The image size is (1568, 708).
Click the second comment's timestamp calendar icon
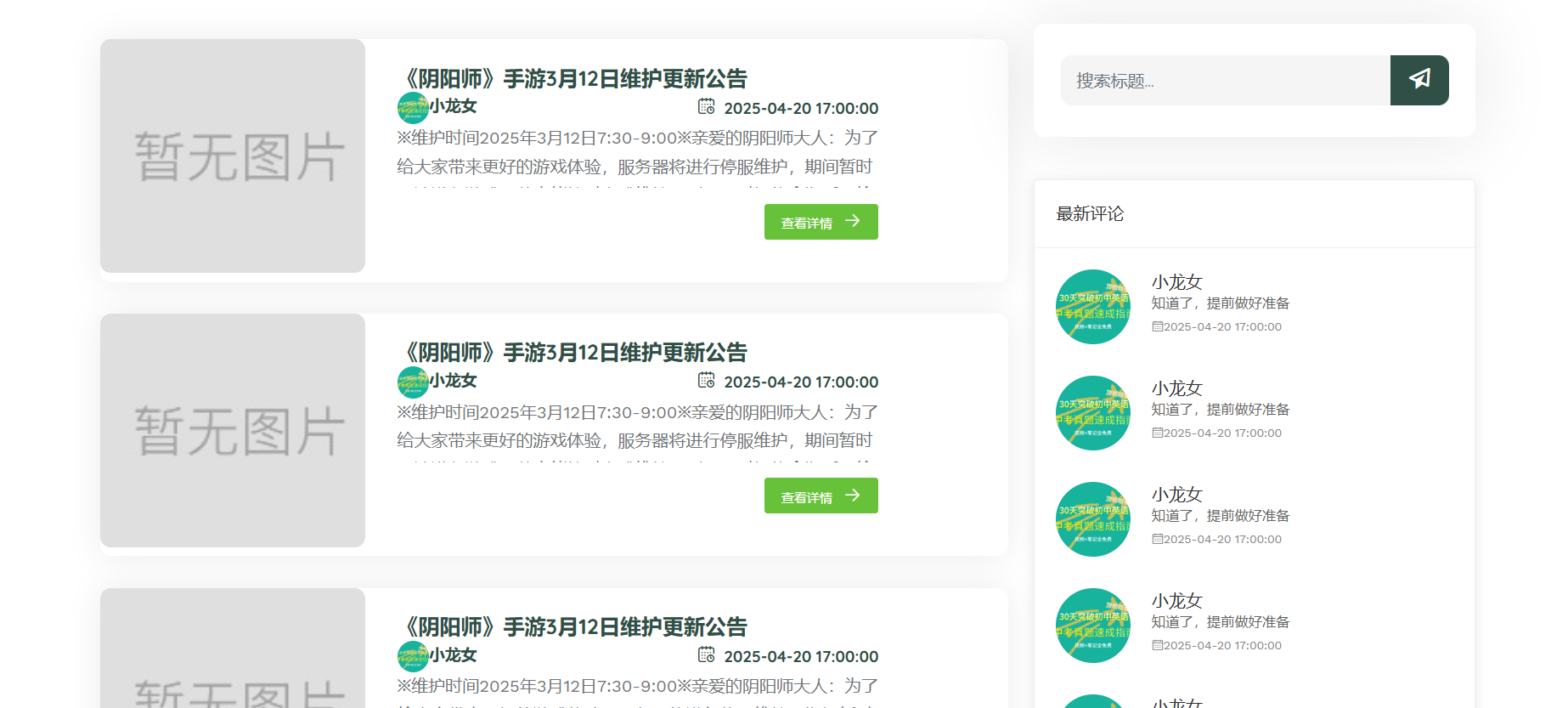(1157, 433)
